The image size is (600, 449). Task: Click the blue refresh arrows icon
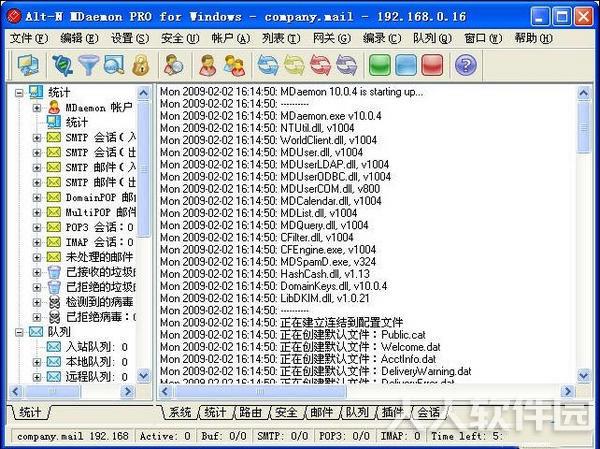267,65
